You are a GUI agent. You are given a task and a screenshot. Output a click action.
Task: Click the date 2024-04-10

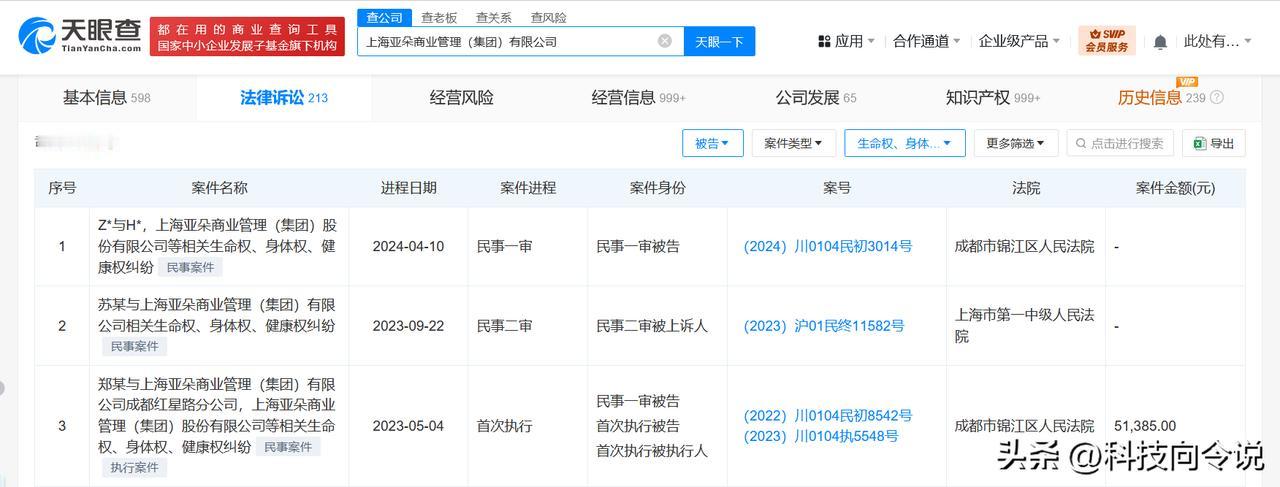pos(408,246)
